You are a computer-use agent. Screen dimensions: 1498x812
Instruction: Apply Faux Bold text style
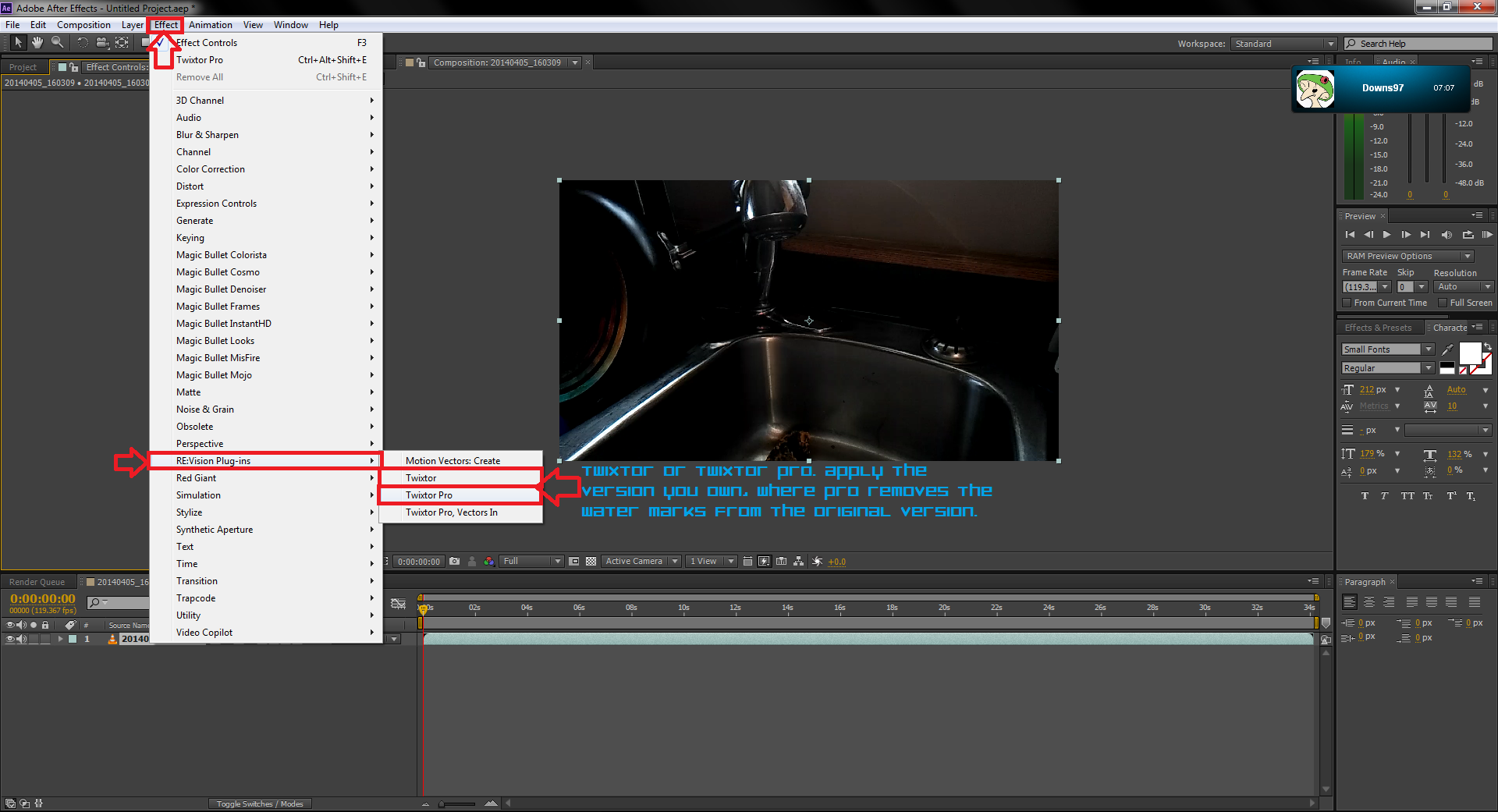pyautogui.click(x=1365, y=496)
